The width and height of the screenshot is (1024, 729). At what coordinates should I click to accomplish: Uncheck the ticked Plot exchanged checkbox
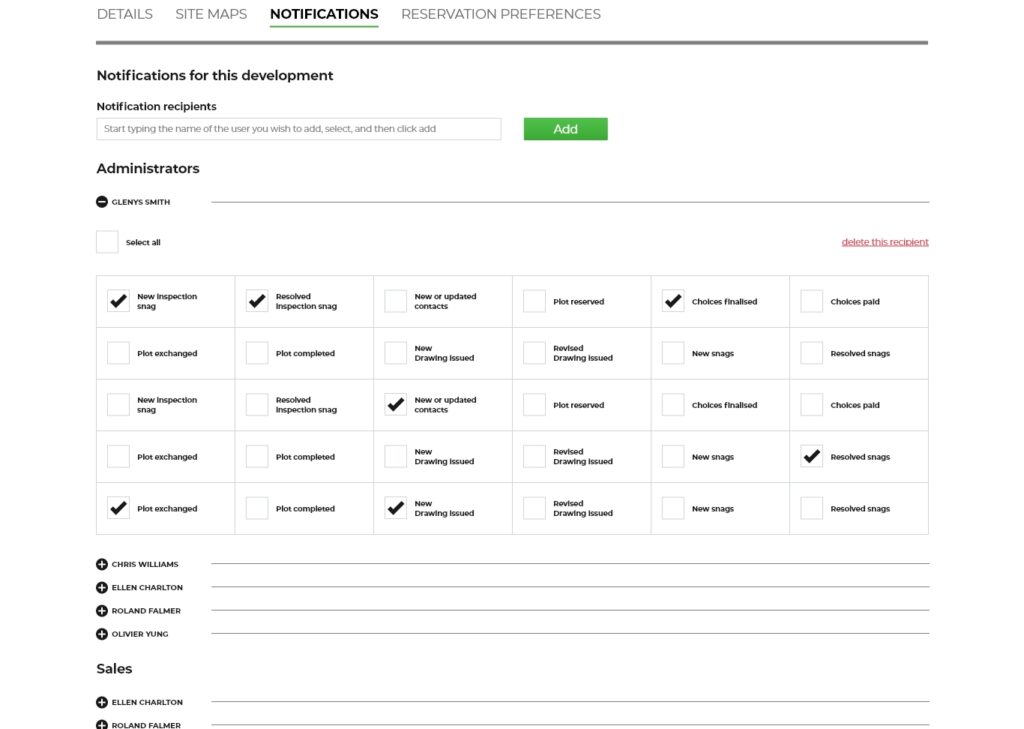coord(118,508)
